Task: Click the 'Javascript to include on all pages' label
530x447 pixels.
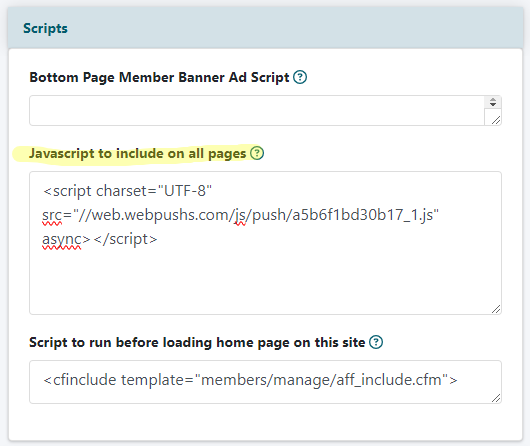Action: click(x=138, y=154)
